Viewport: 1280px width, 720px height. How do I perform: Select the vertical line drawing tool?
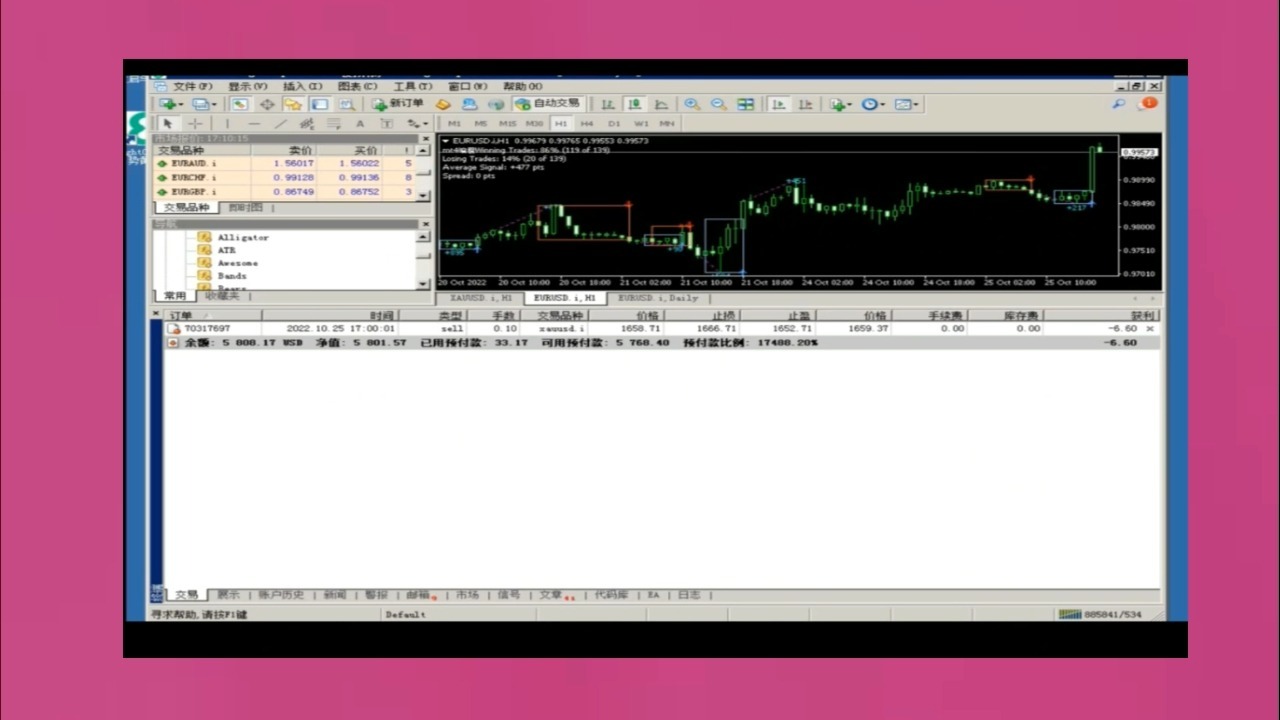tap(227, 124)
